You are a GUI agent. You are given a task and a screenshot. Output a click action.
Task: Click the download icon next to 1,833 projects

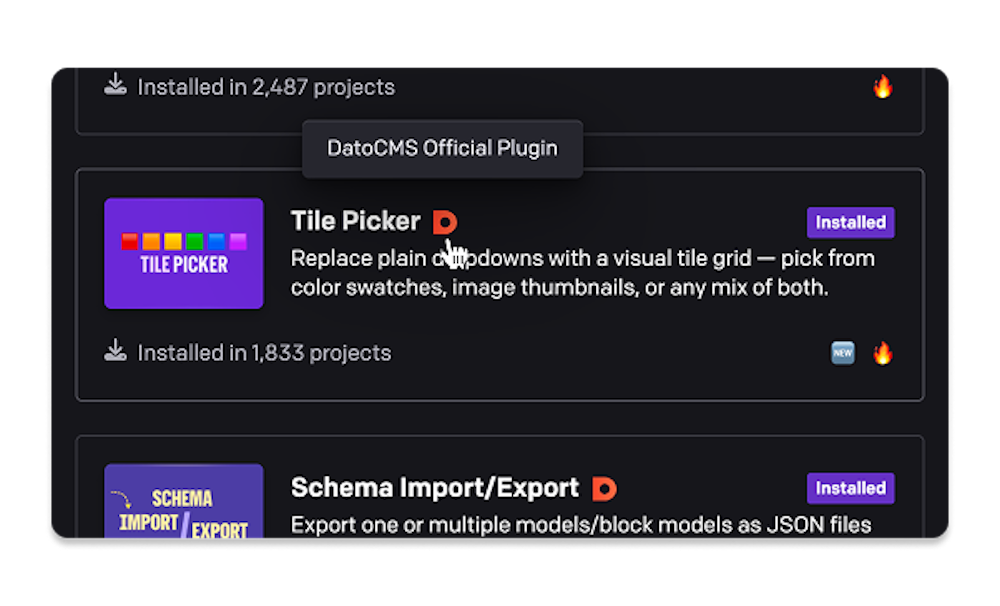[x=115, y=350]
